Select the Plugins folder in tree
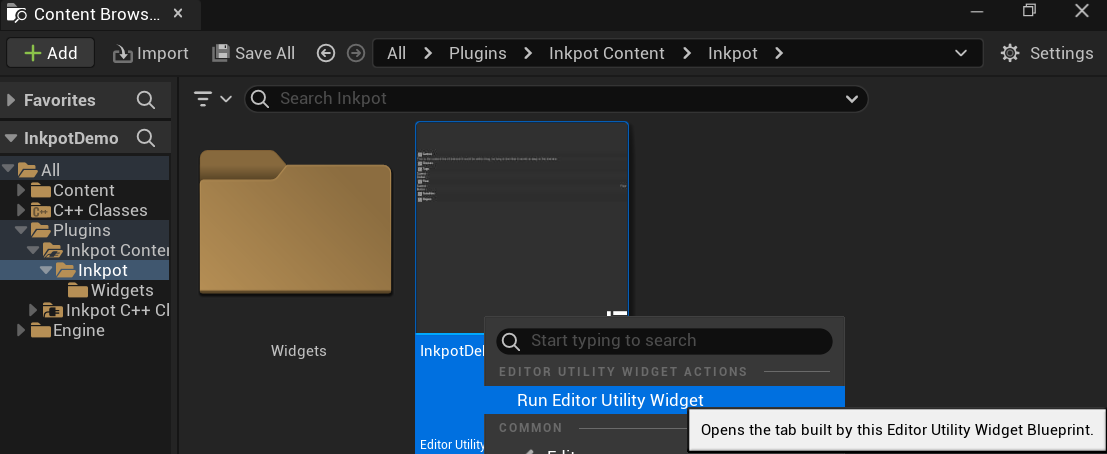 click(81, 230)
